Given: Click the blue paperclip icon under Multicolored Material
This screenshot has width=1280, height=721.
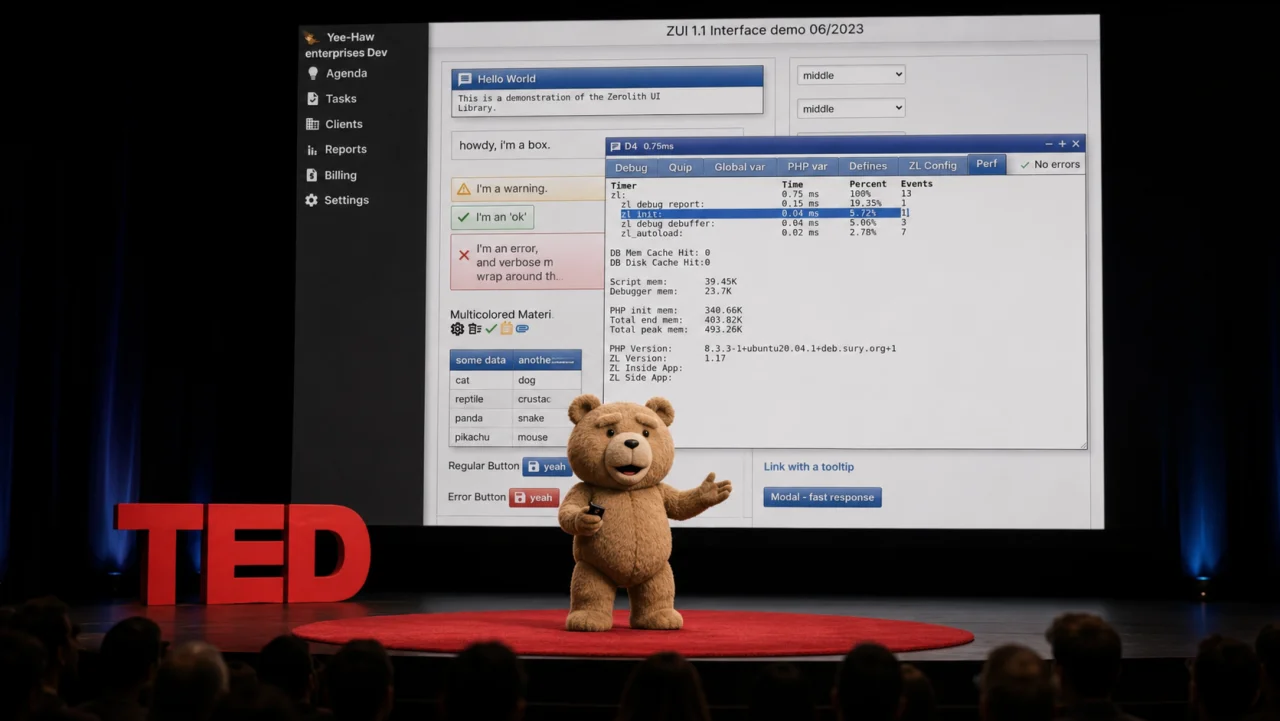Looking at the screenshot, I should [522, 328].
